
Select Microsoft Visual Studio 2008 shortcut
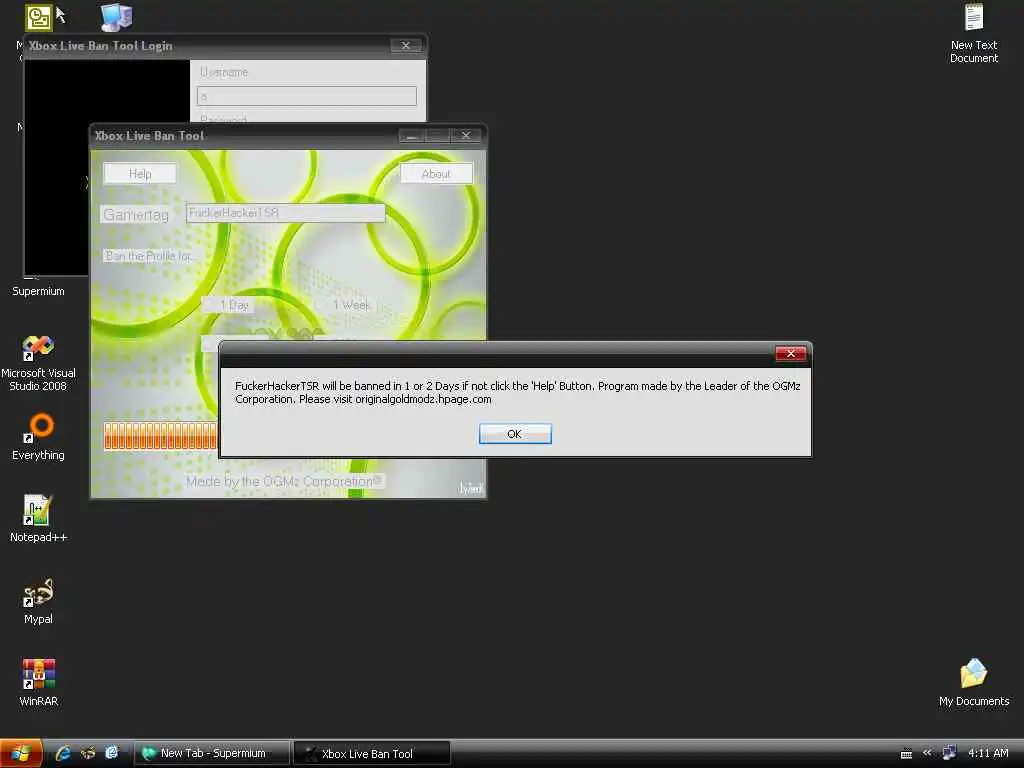(38, 363)
